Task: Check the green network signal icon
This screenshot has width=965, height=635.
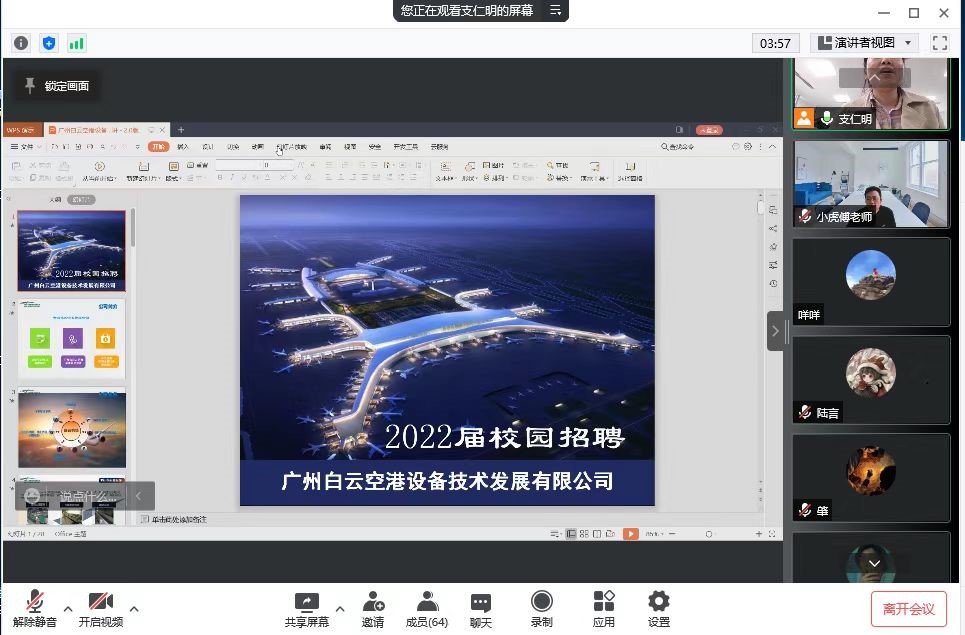Action: (77, 43)
